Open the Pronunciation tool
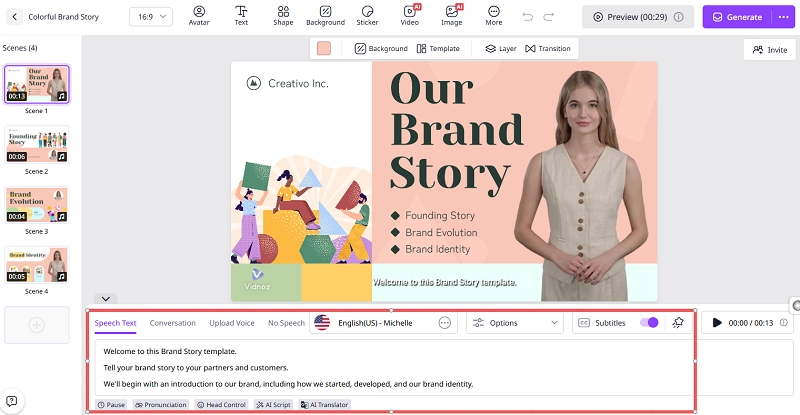 161,405
